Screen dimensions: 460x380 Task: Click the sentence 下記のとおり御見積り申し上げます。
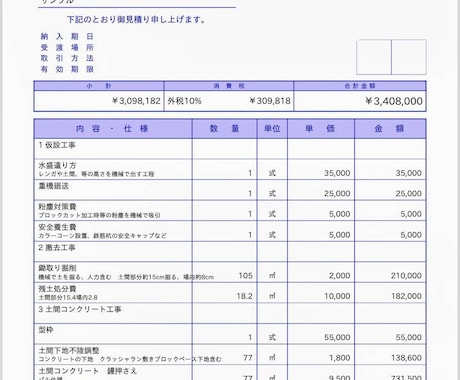pyautogui.click(x=137, y=19)
